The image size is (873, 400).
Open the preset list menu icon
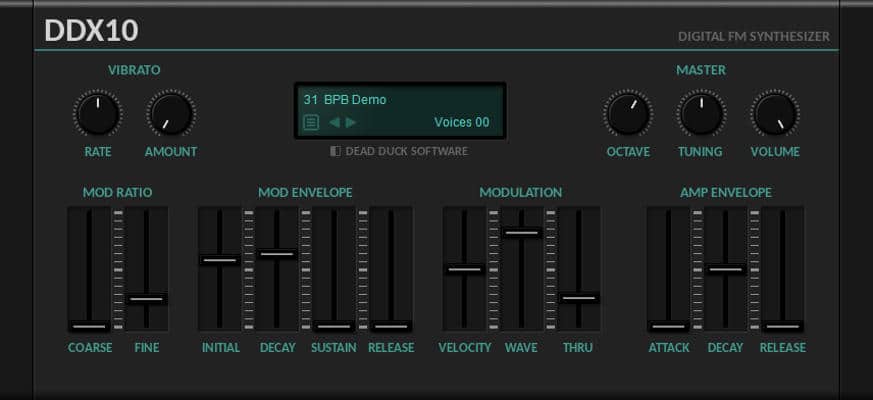click(x=311, y=122)
